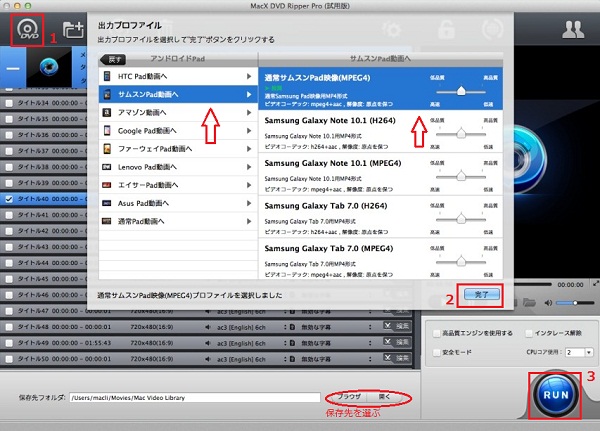Click audio speaker icon in title 49 row
This screenshot has height=431, width=600.
[207, 343]
